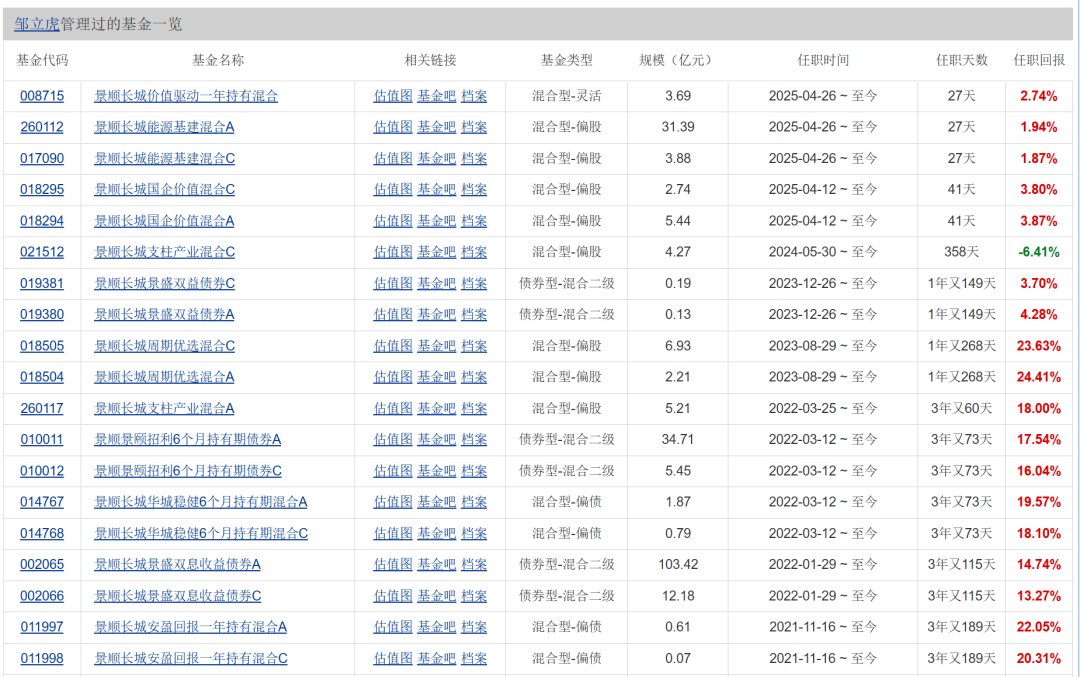Select the 规模（亿元） column header

(x=677, y=61)
